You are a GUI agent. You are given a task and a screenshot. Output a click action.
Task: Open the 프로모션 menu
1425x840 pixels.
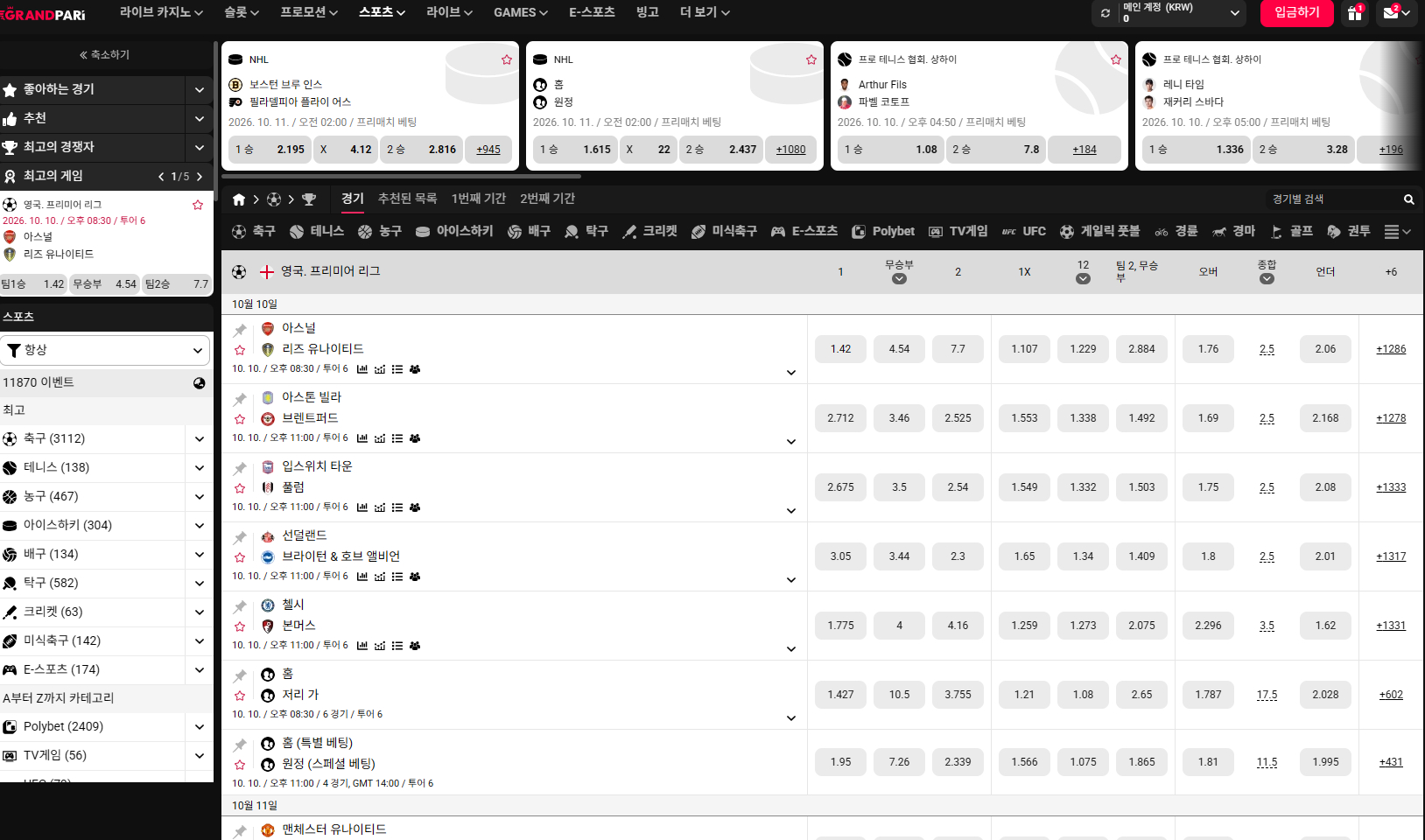click(x=309, y=12)
